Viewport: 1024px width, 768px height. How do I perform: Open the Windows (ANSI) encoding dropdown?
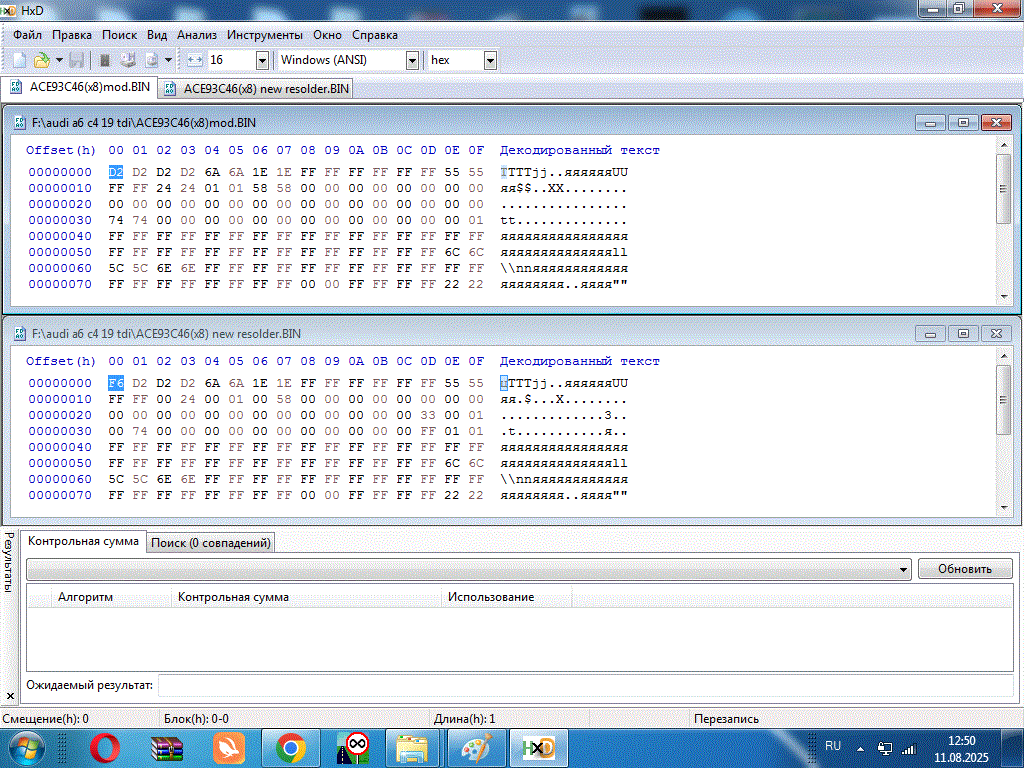pyautogui.click(x=412, y=60)
